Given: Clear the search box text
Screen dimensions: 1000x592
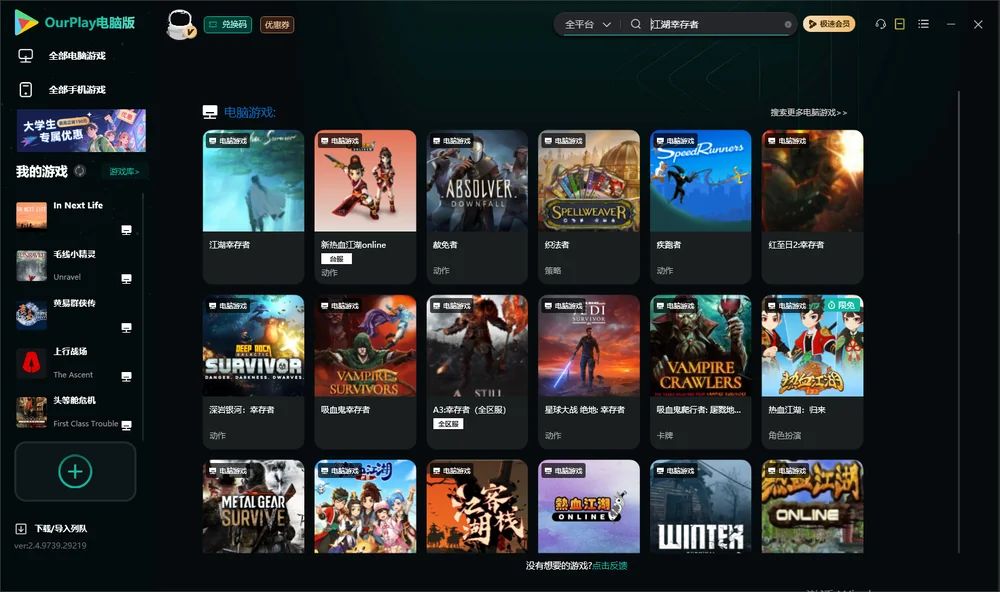Looking at the screenshot, I should [x=788, y=24].
